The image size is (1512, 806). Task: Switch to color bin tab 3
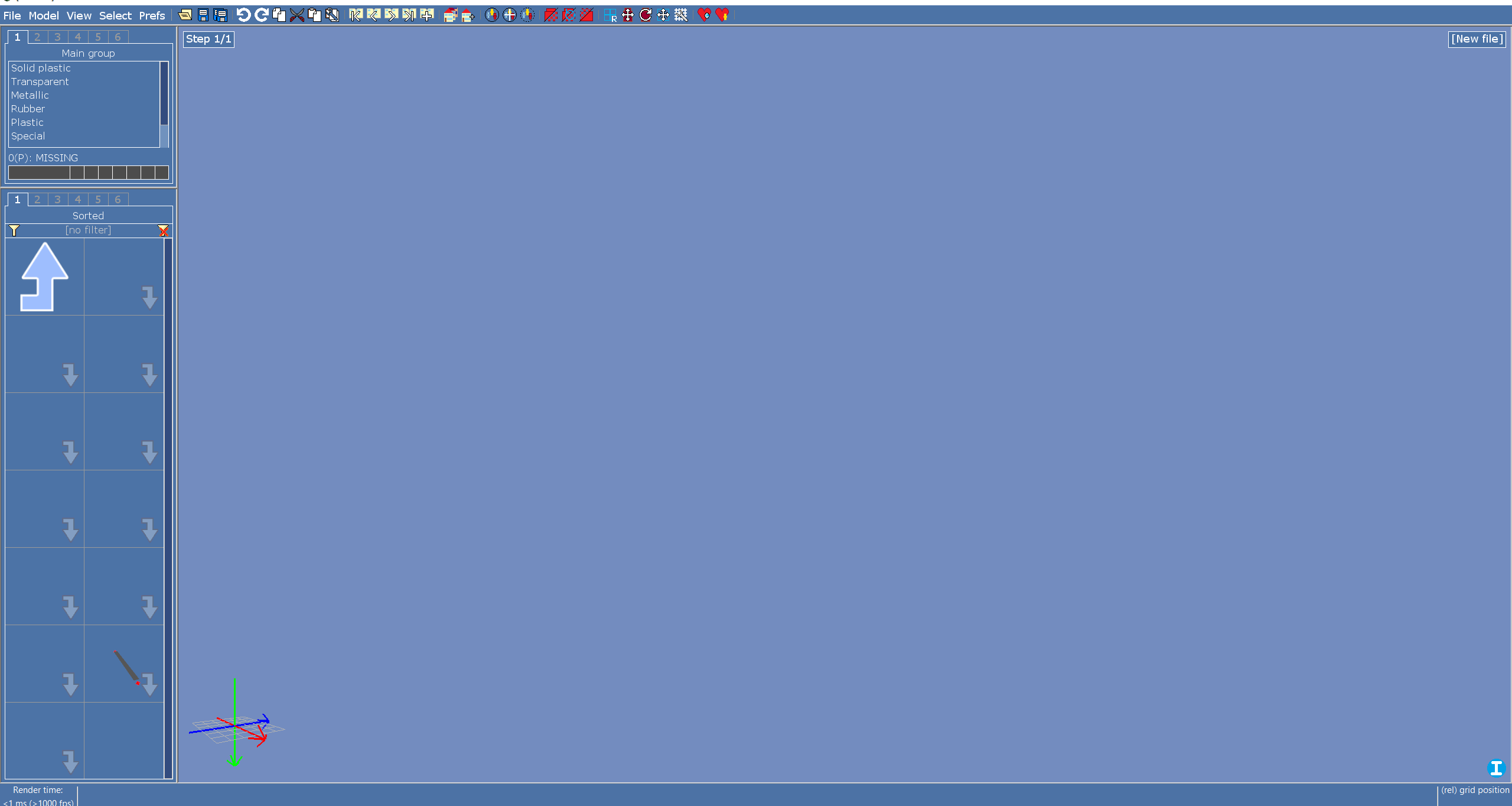57,37
